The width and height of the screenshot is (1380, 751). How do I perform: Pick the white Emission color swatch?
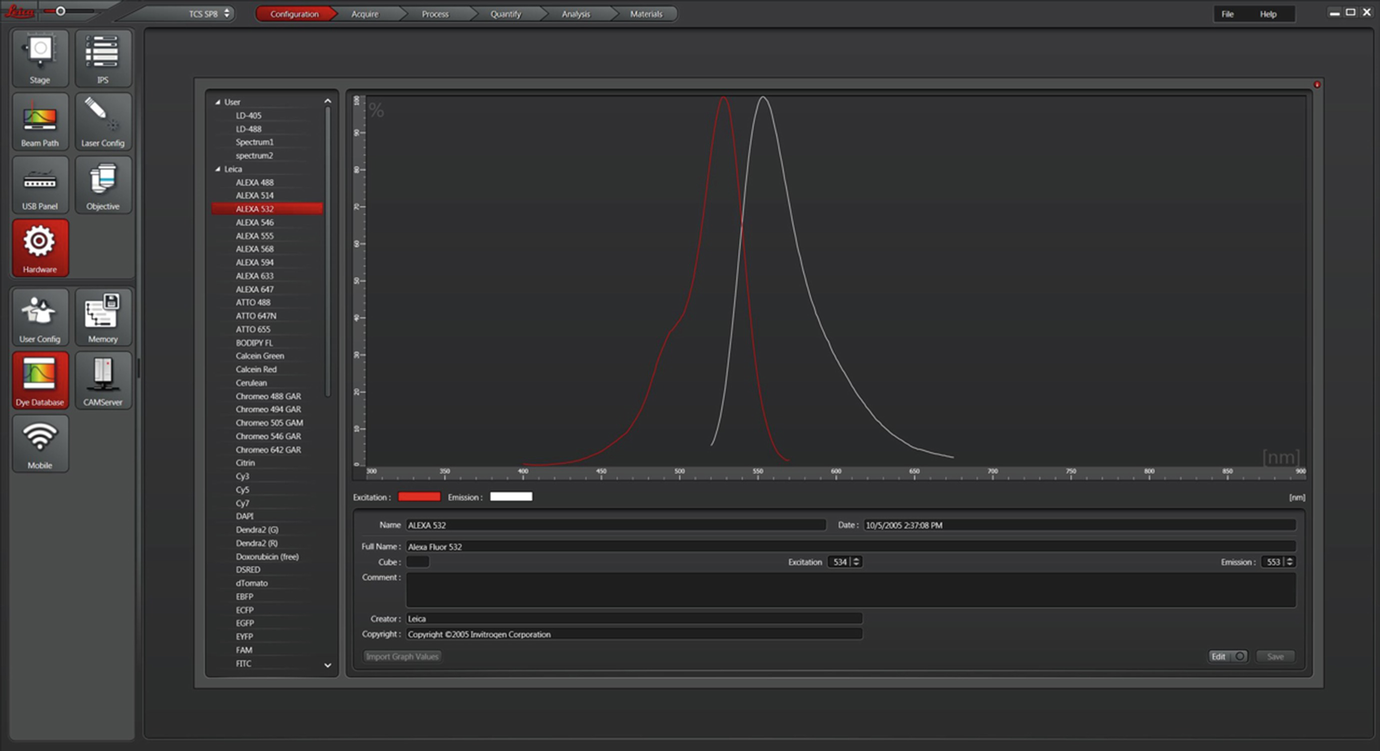click(x=511, y=497)
